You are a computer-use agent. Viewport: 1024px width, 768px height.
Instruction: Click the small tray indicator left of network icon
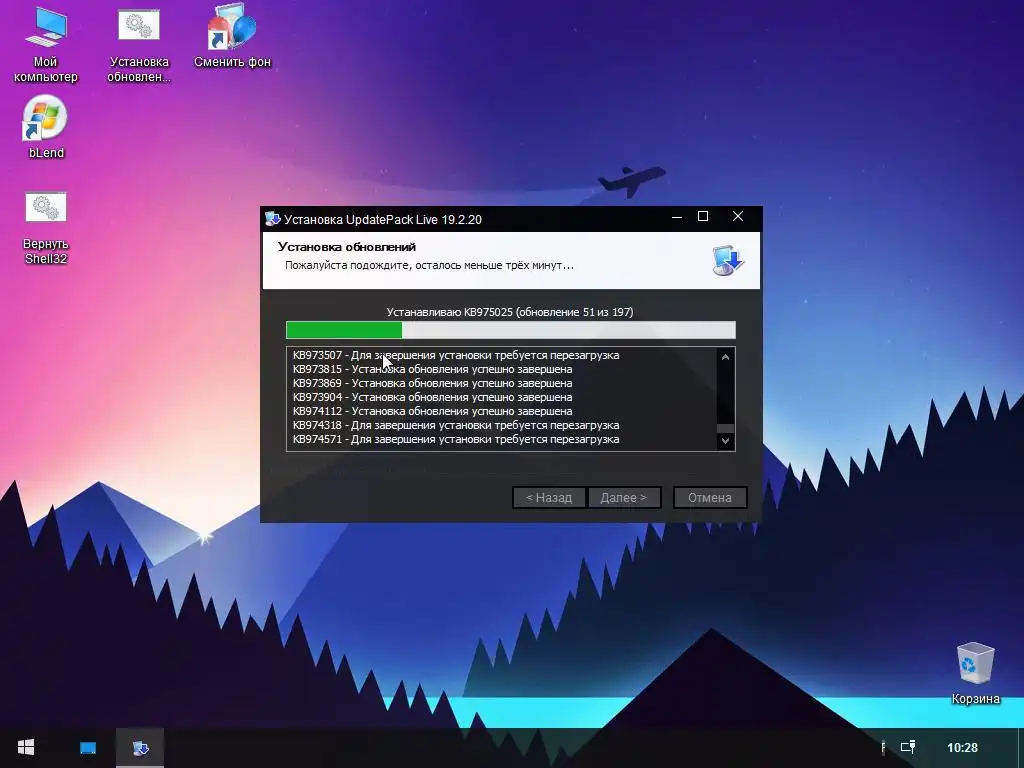coord(883,747)
